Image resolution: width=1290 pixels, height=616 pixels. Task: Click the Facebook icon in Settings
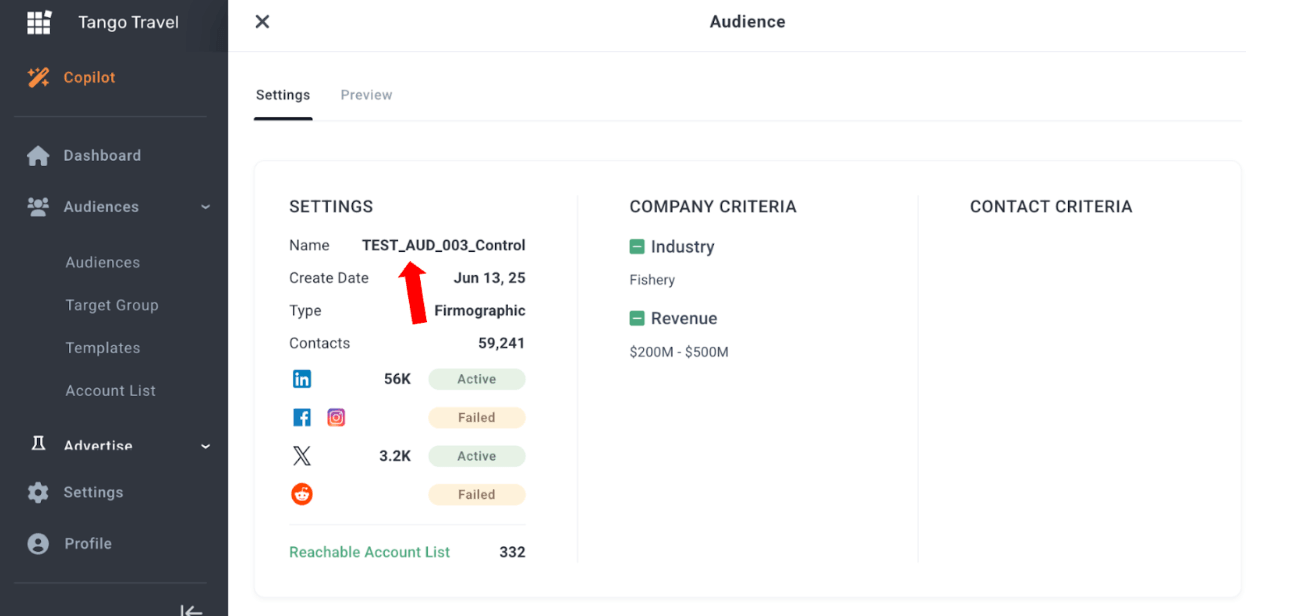coord(302,417)
